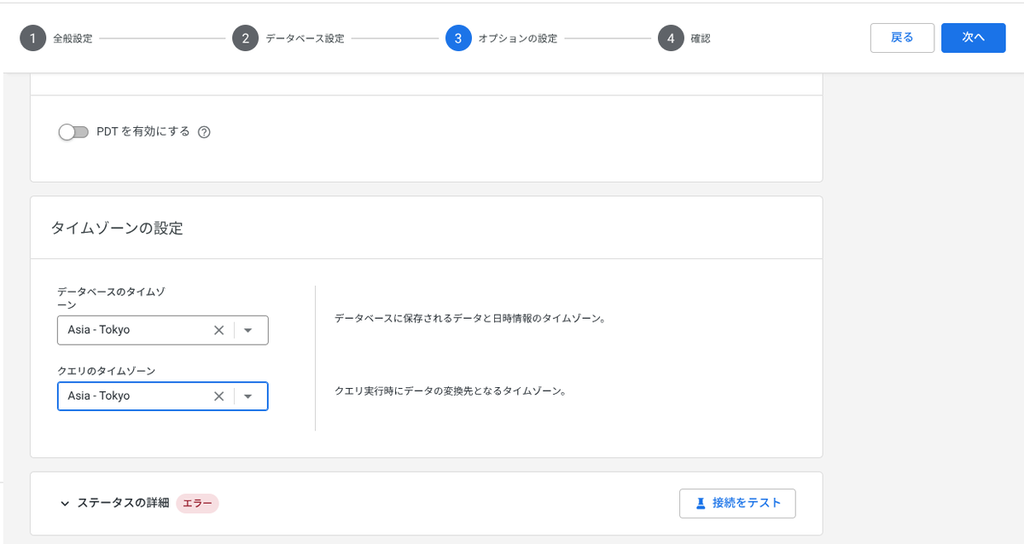
Task: Click the query timezone Asia - Tokyo field
Action: (x=163, y=396)
